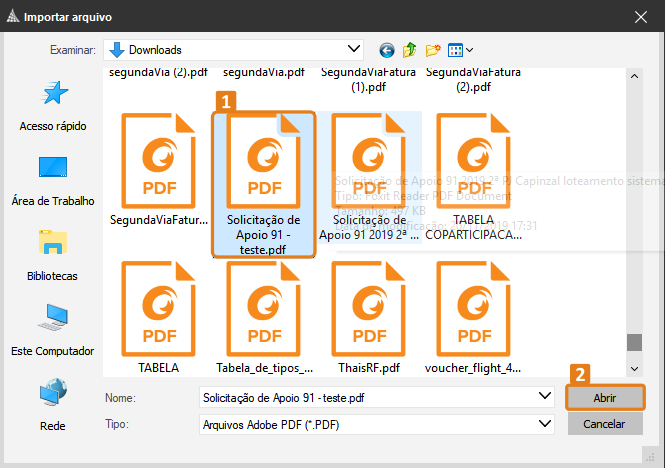Open the View Menu icon

(460, 50)
